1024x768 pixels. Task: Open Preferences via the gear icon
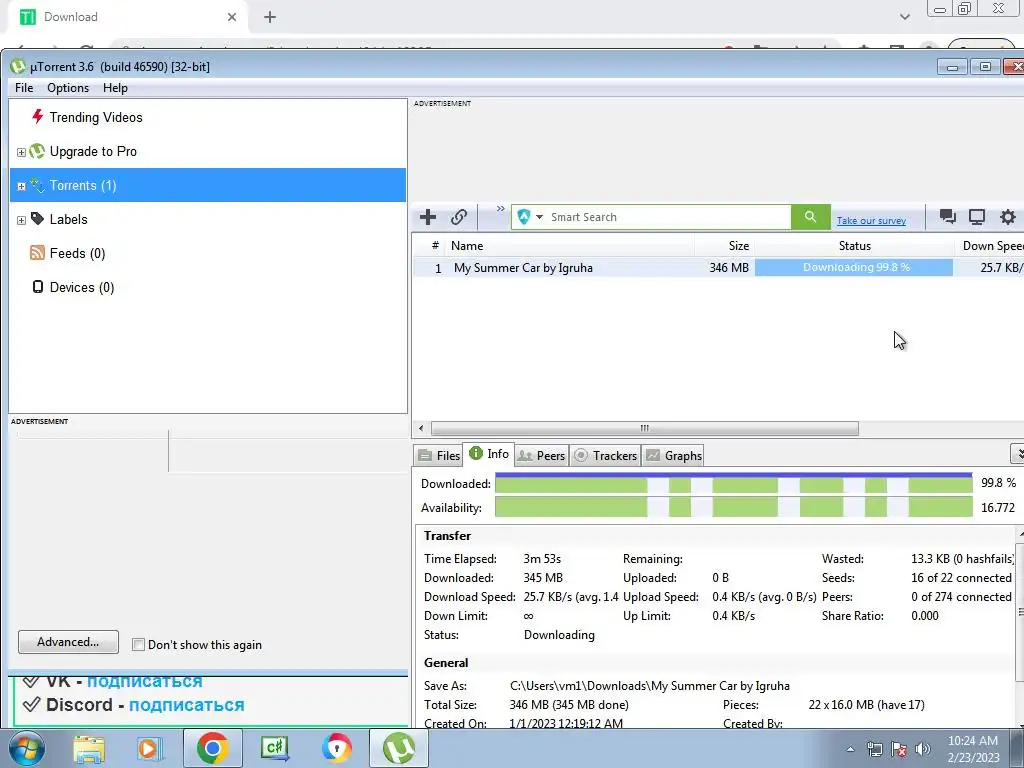click(x=1008, y=217)
